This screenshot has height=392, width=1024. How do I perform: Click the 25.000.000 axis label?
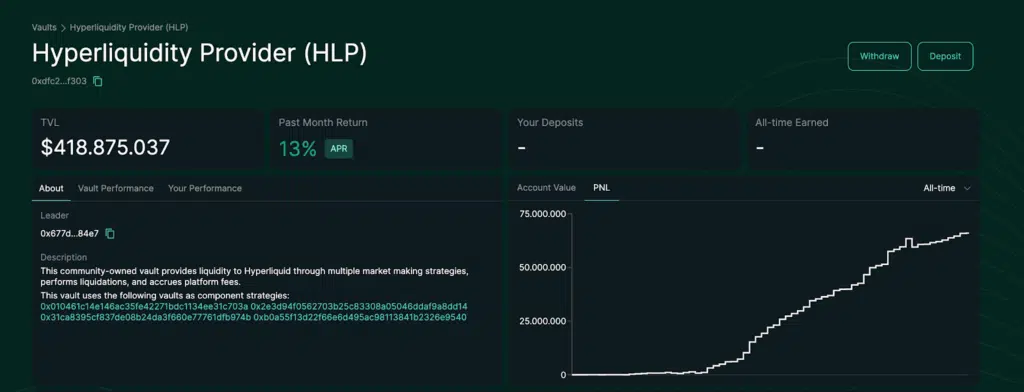pos(542,321)
